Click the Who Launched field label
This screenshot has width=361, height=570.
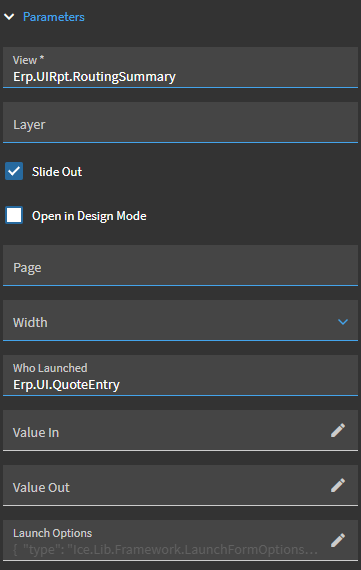coord(50,368)
